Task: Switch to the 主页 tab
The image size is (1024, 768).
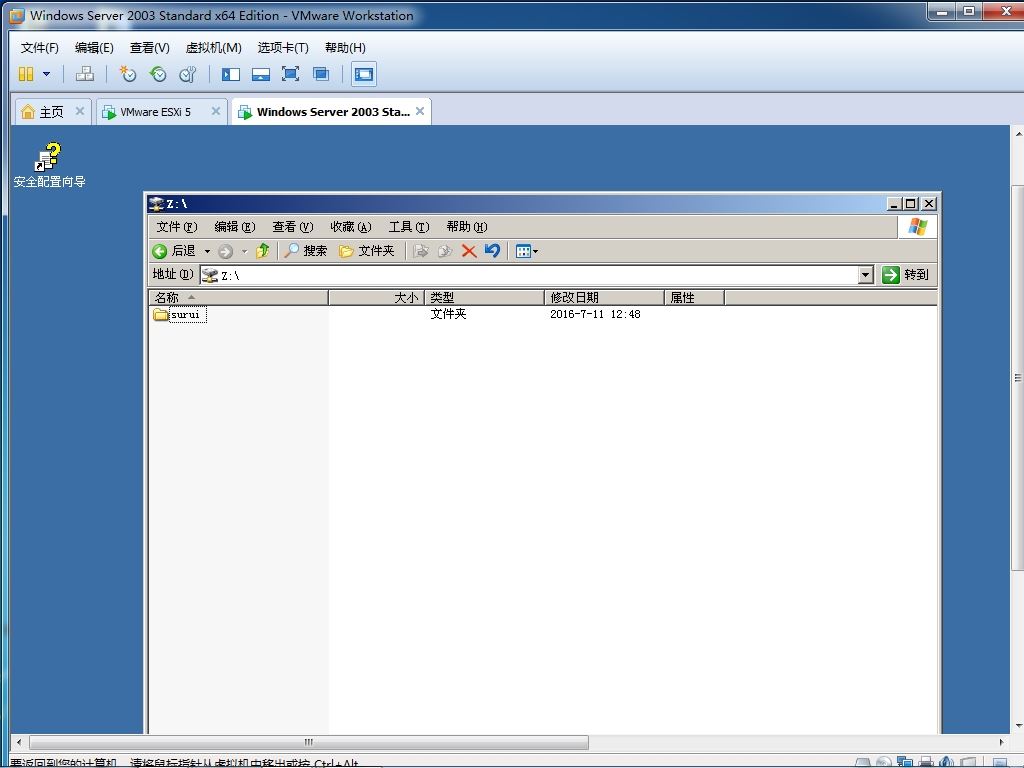Action: (51, 112)
